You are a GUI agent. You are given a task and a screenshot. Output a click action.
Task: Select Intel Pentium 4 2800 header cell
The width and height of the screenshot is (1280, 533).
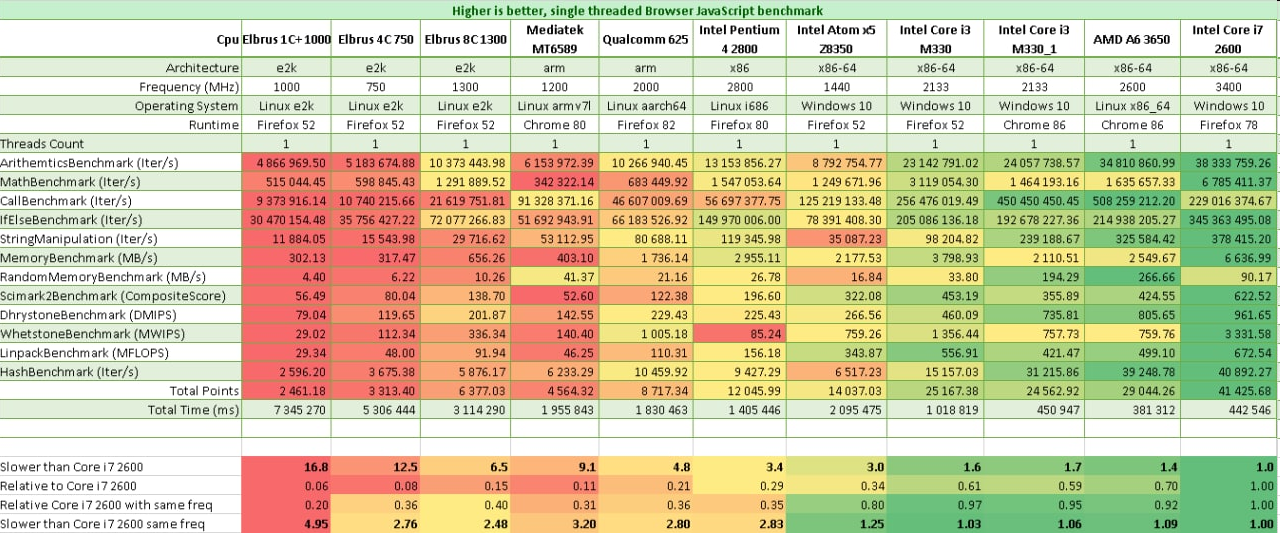(739, 39)
